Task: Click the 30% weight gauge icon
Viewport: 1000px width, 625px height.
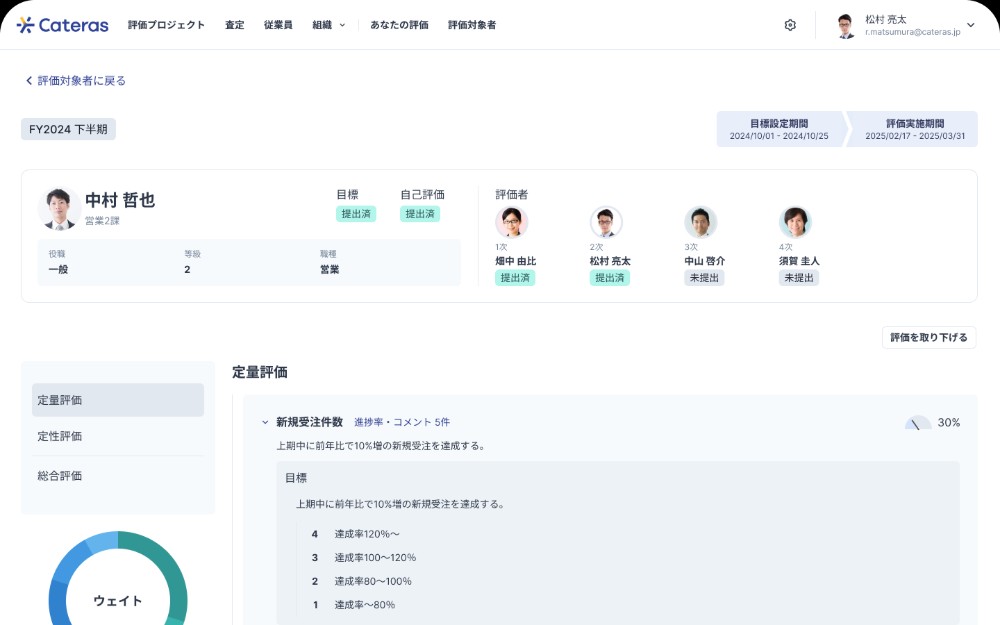Action: point(918,423)
